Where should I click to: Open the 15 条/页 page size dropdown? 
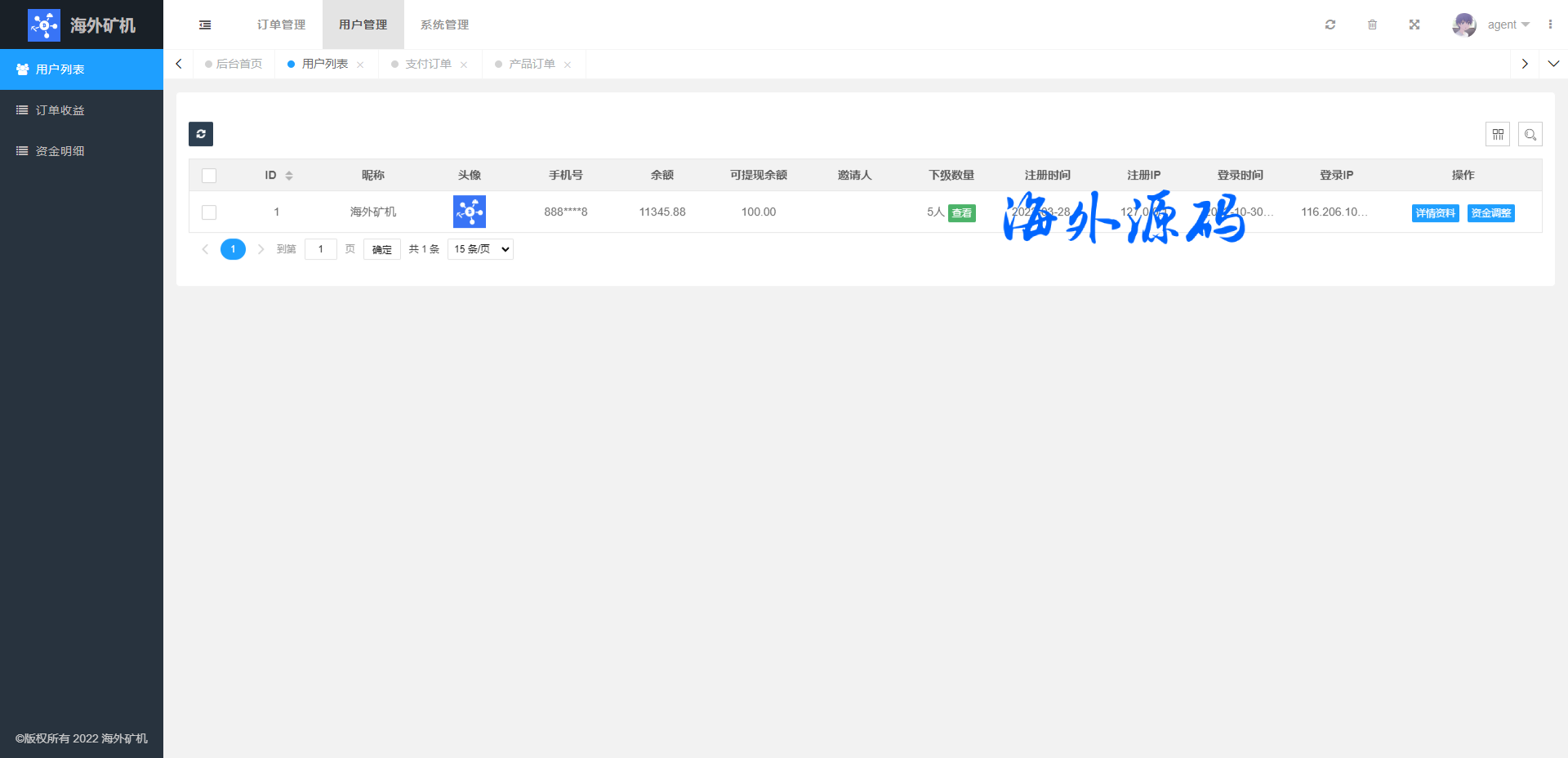(x=480, y=249)
